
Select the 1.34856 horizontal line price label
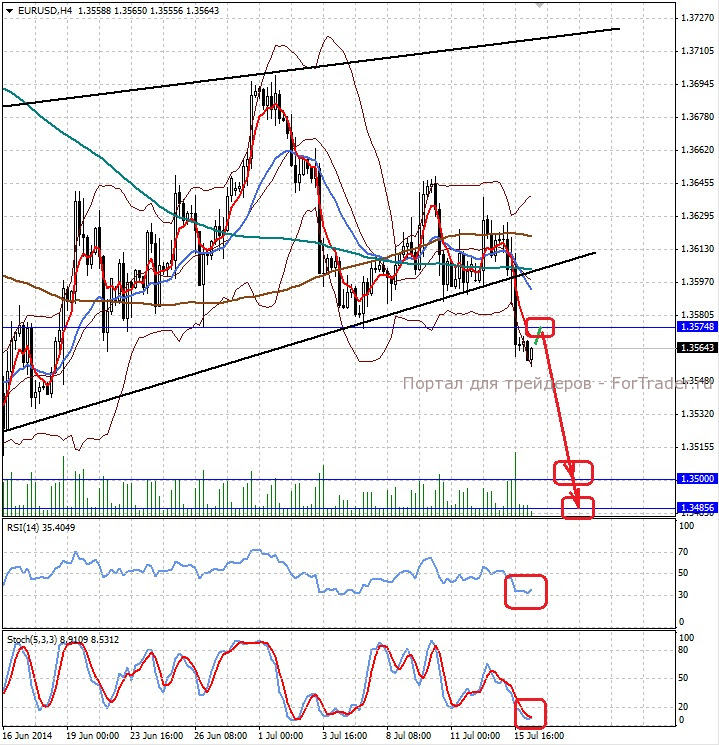tap(697, 507)
